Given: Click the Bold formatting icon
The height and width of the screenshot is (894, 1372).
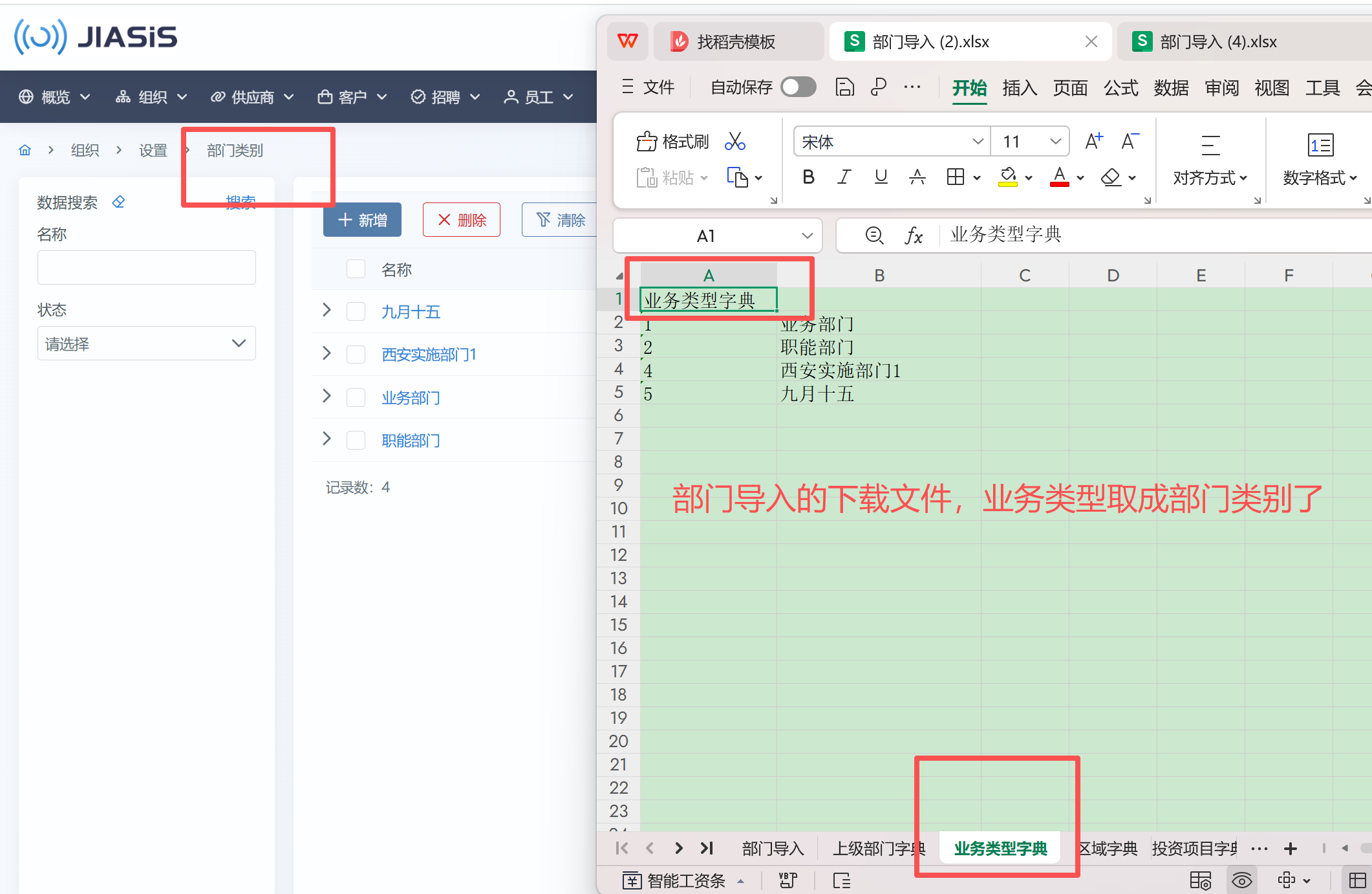Looking at the screenshot, I should point(808,177).
